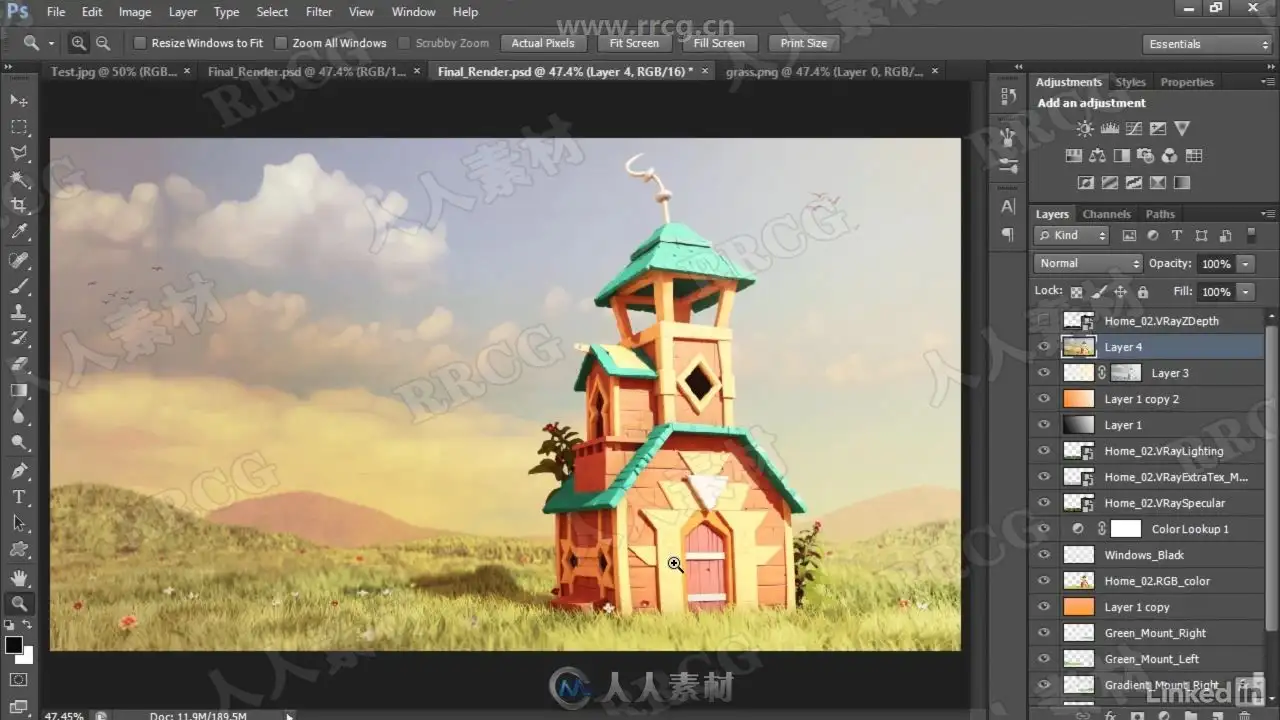Click the Fill Screen button
The image size is (1280, 720).
click(719, 43)
